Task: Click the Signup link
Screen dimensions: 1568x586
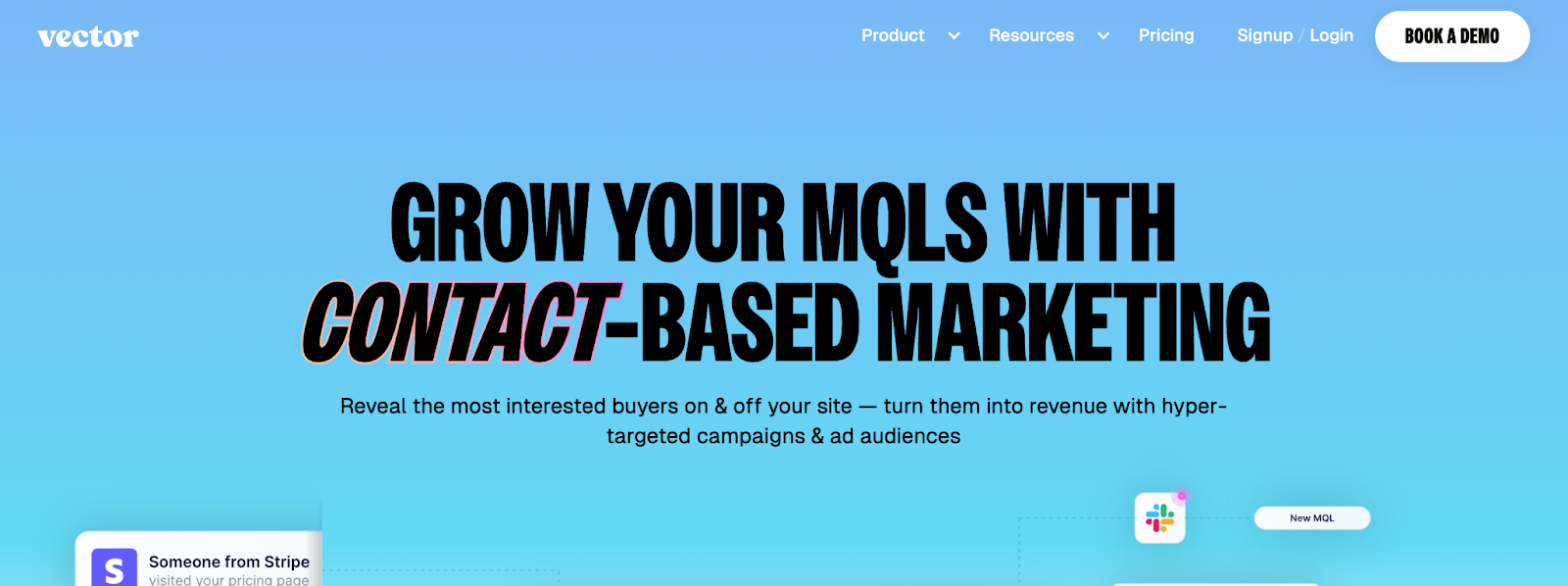Action: coord(1264,36)
